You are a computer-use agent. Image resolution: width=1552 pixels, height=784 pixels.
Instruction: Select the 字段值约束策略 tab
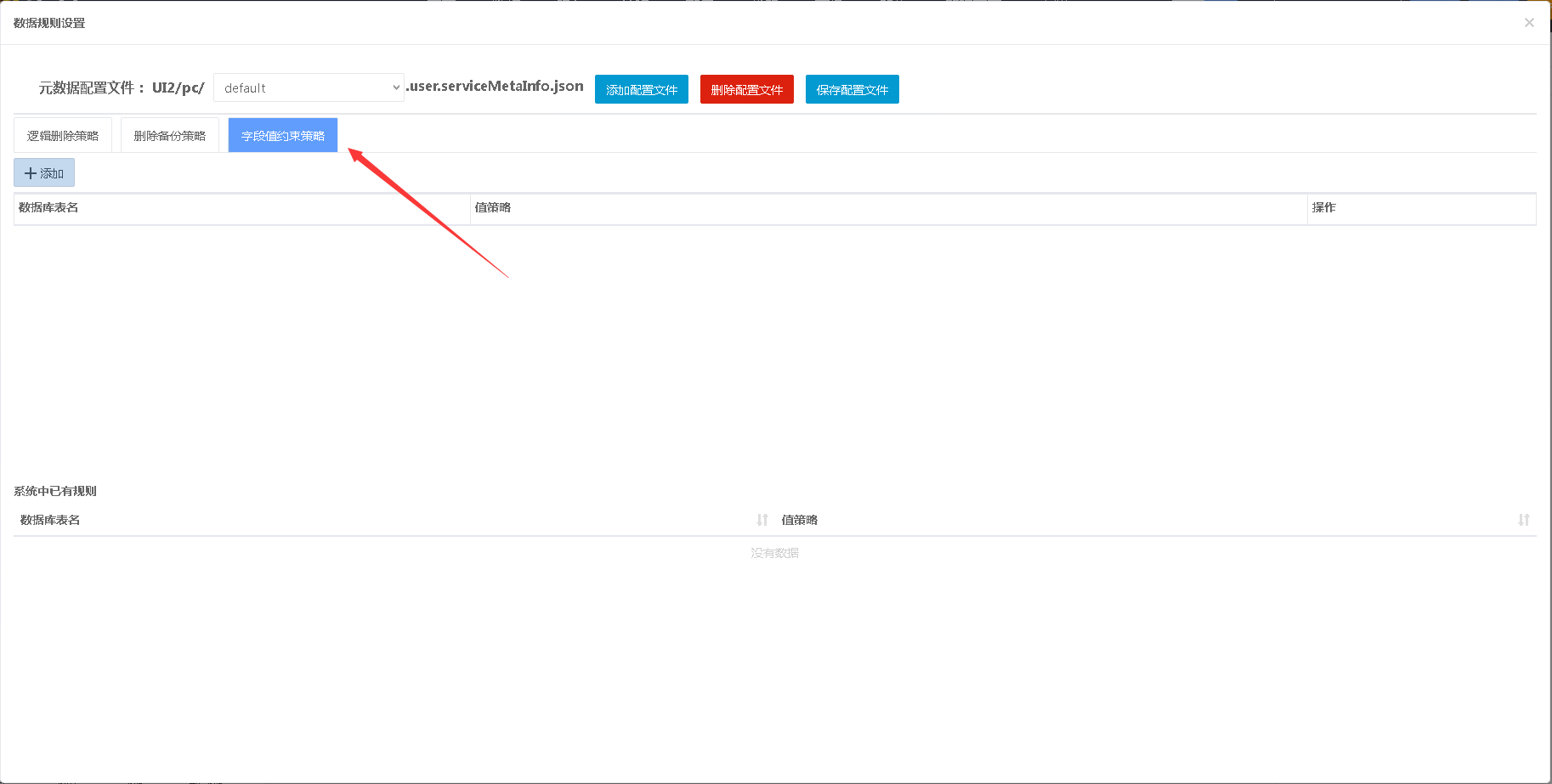click(283, 136)
